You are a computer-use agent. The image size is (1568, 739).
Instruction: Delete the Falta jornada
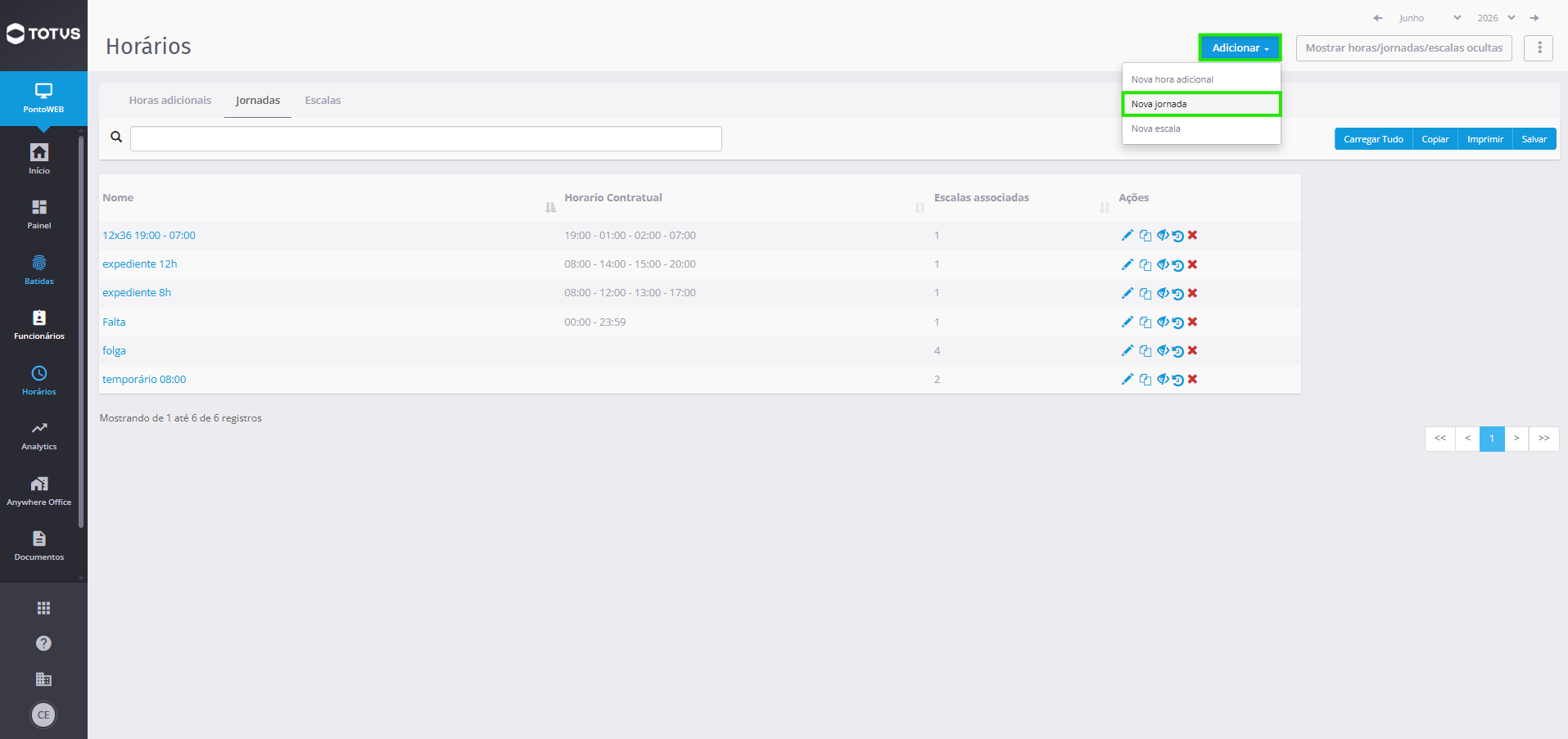tap(1193, 322)
